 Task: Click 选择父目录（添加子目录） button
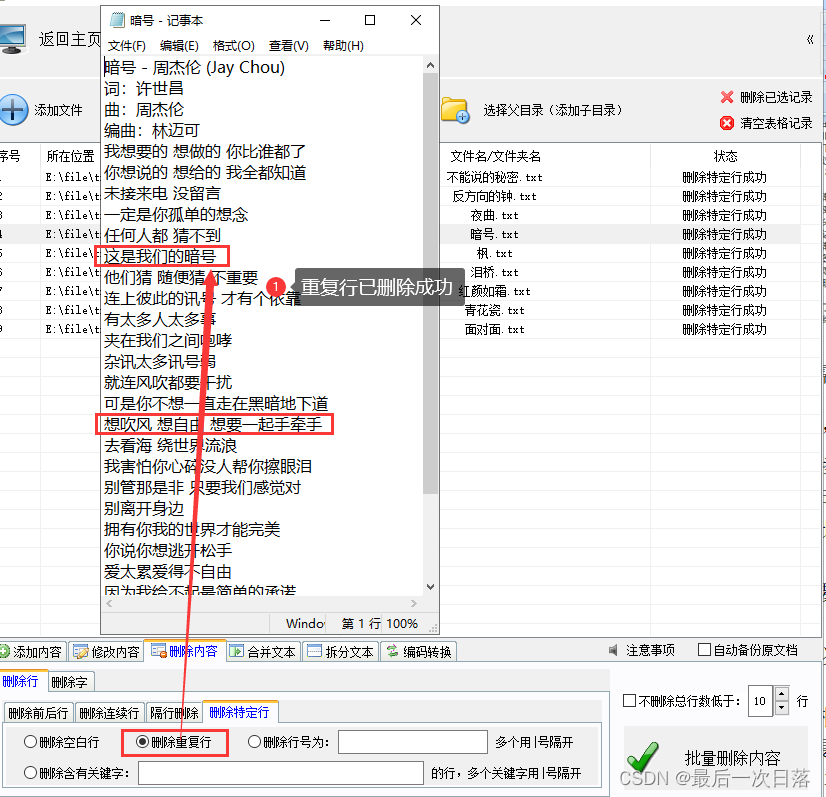(x=553, y=110)
